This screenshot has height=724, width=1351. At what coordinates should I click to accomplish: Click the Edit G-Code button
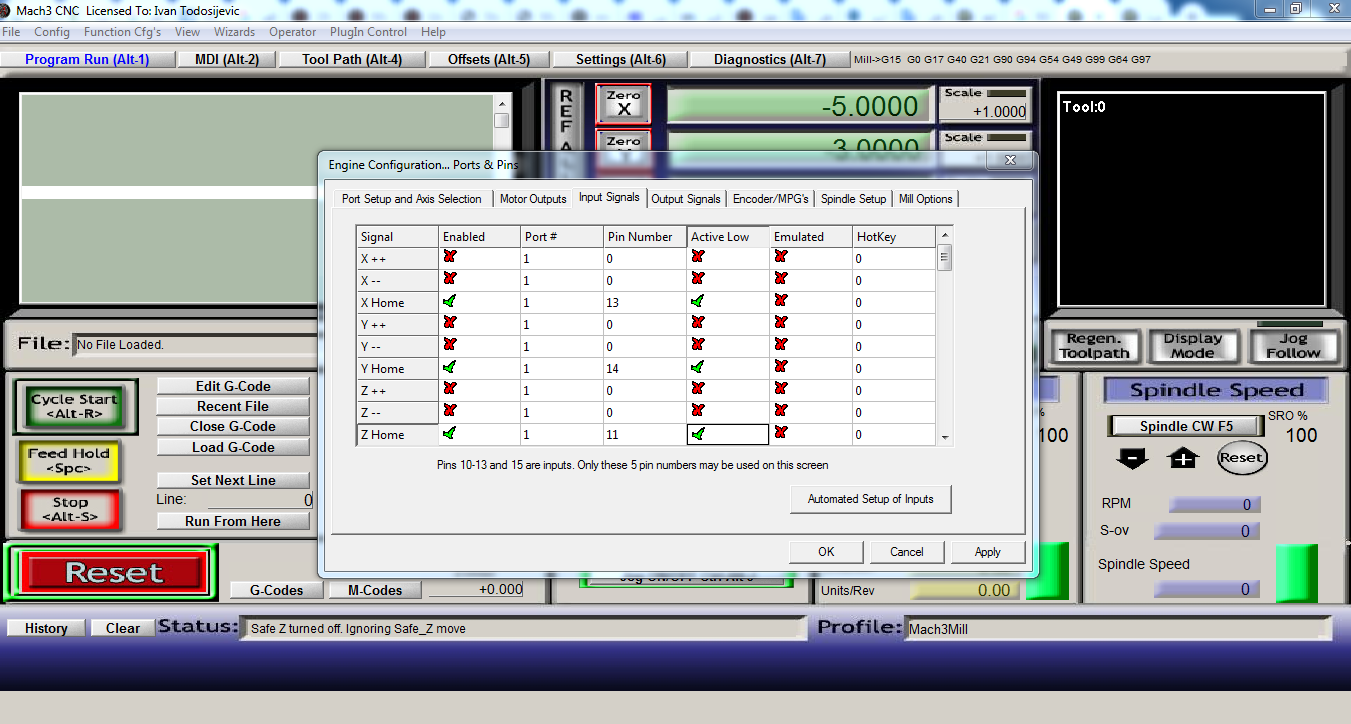(x=233, y=386)
